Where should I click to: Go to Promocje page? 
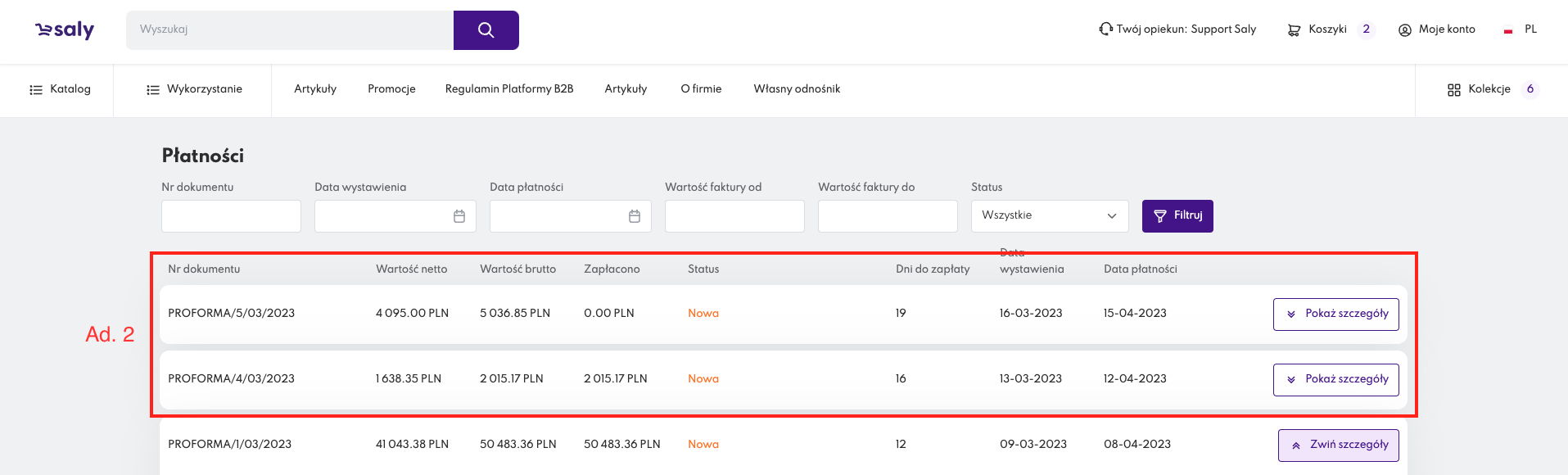[391, 89]
